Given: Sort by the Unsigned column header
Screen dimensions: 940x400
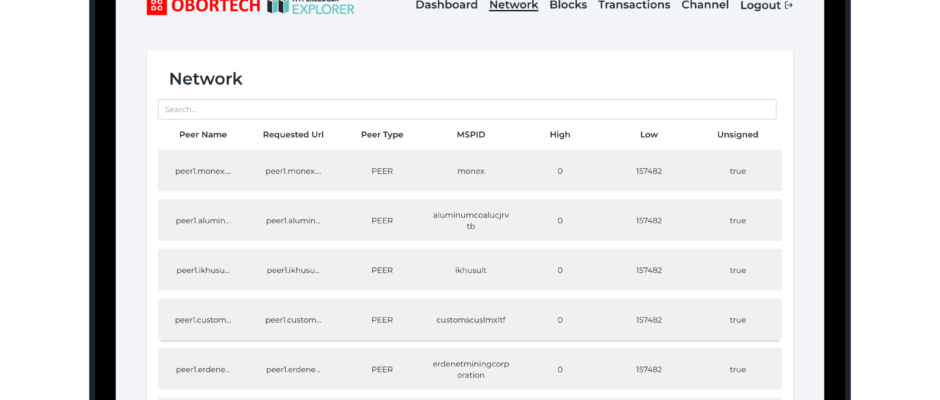Looking at the screenshot, I should pyautogui.click(x=738, y=134).
